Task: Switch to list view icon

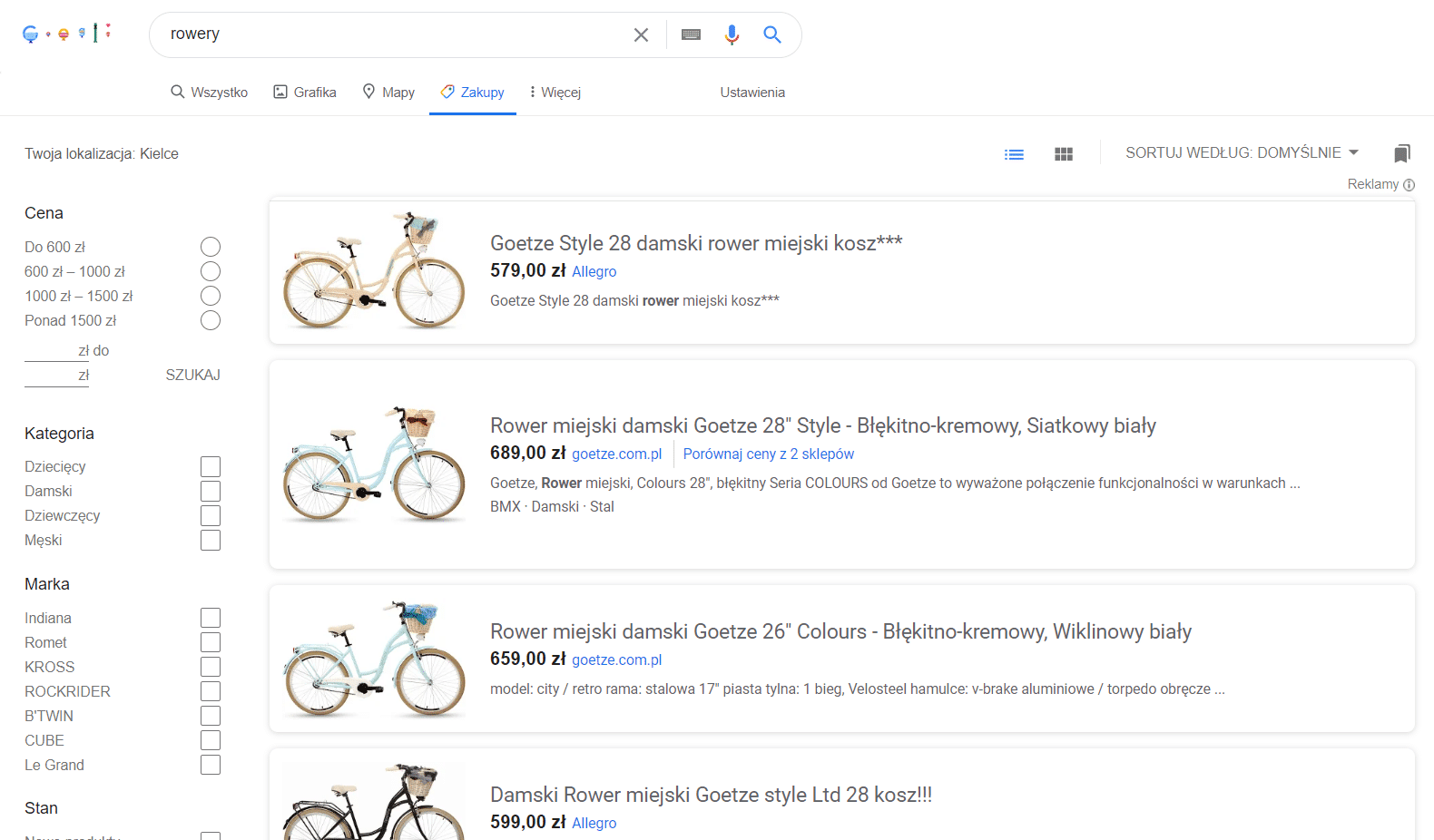Action: pos(1014,154)
